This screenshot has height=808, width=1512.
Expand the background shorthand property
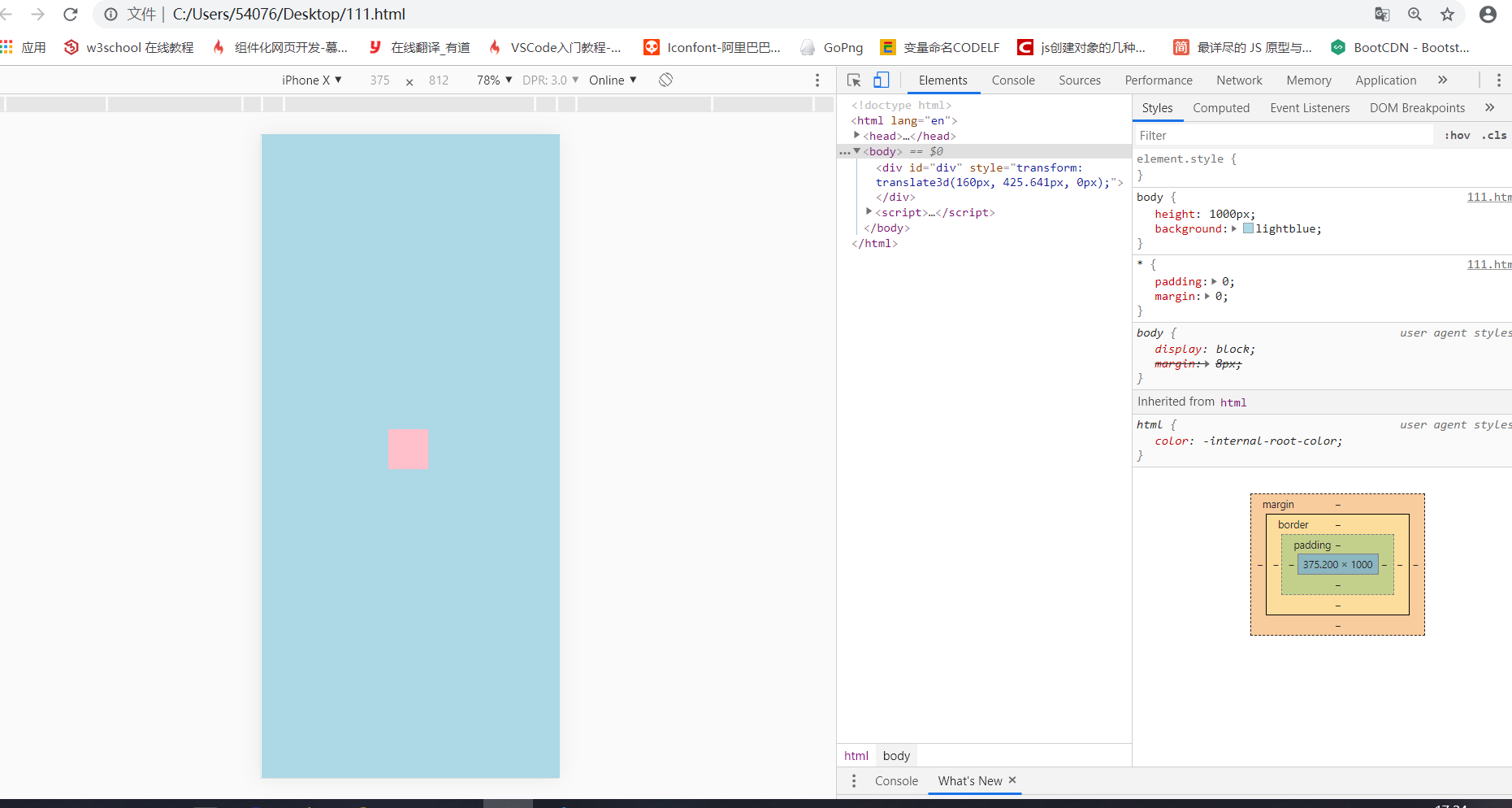tap(1233, 229)
